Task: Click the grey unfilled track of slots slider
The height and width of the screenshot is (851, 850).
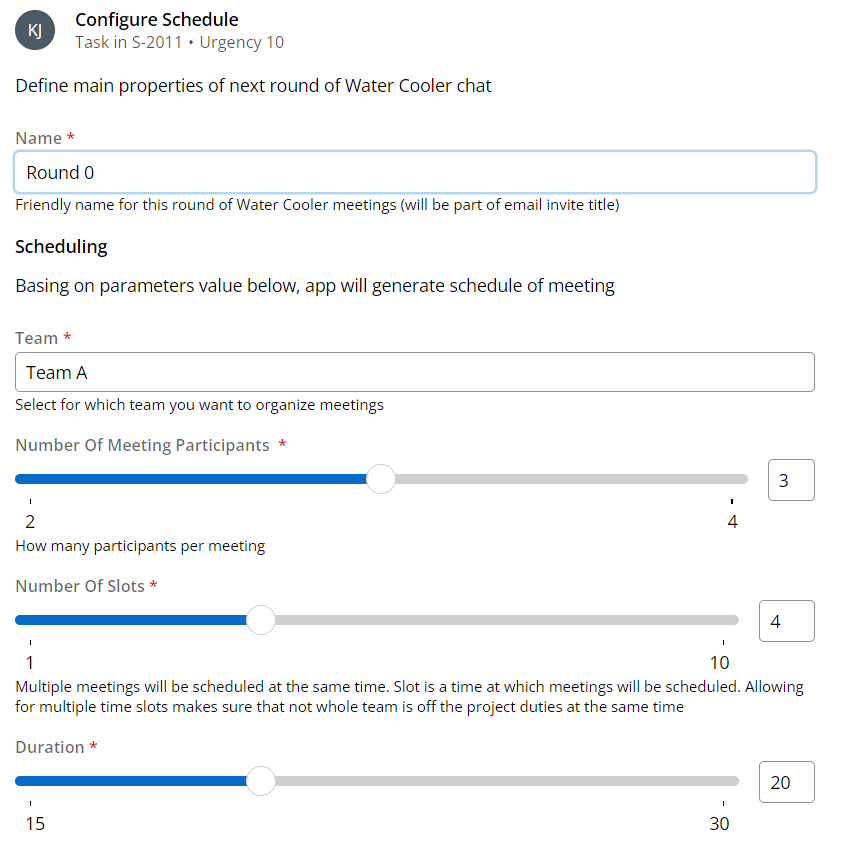Action: click(500, 620)
